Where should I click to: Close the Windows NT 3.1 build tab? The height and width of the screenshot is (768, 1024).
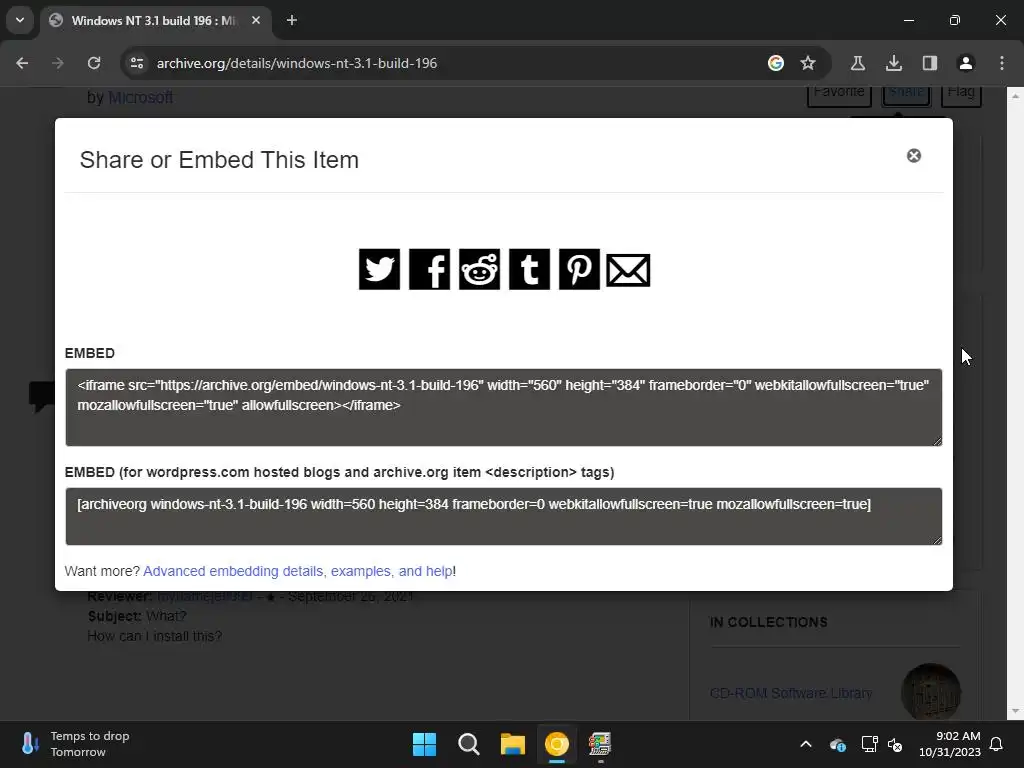click(x=256, y=20)
